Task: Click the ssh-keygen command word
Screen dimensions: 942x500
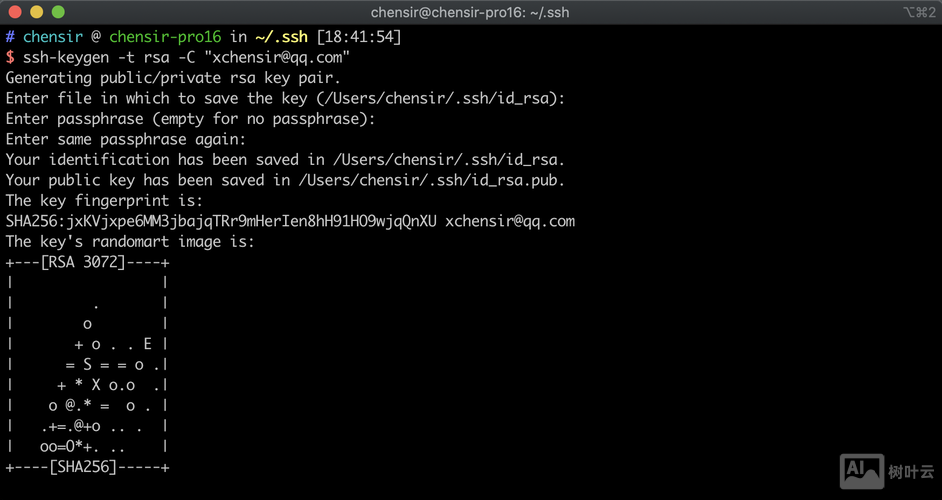Action: (67, 57)
